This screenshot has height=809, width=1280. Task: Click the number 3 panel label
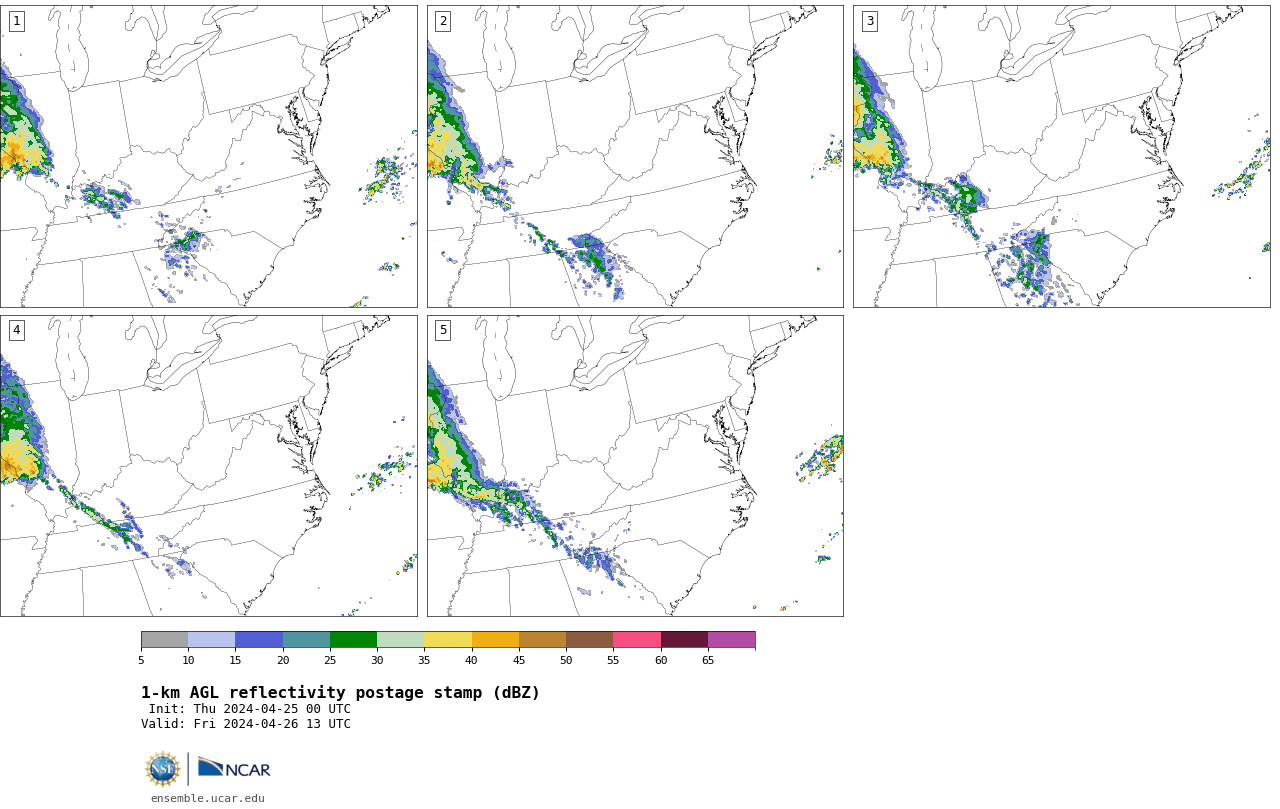[x=869, y=21]
